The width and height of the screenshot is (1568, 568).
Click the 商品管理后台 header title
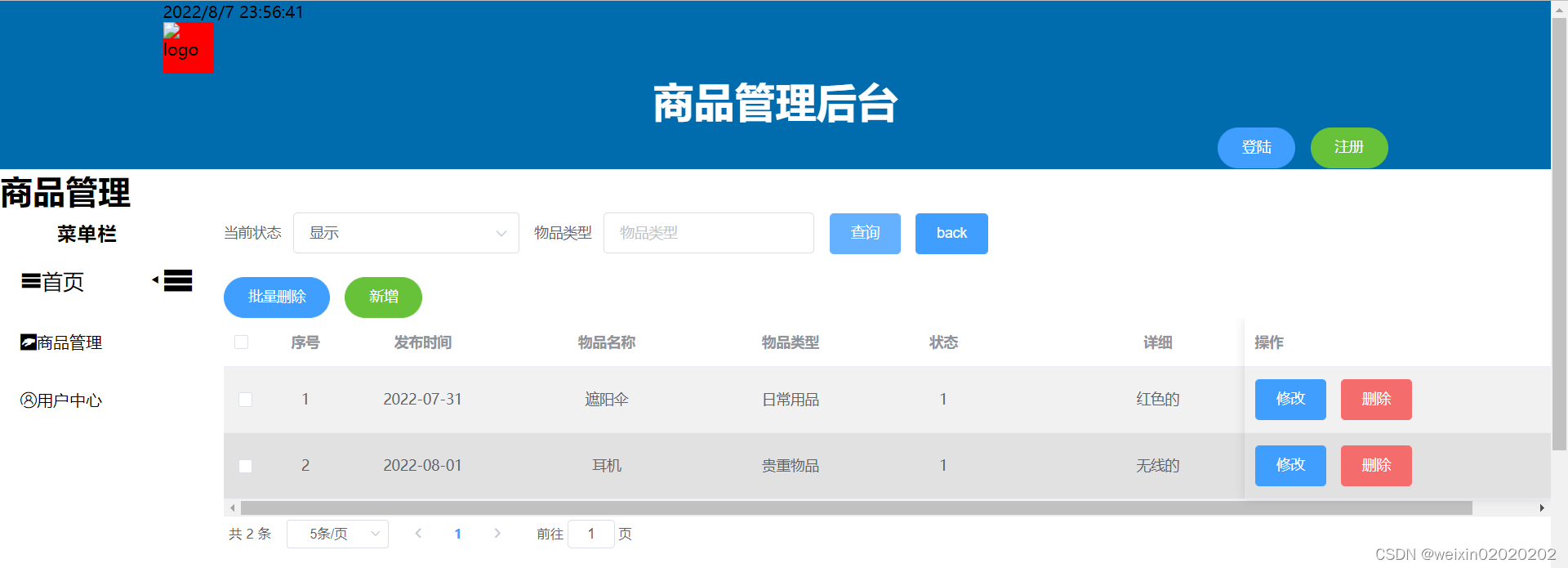tap(775, 104)
